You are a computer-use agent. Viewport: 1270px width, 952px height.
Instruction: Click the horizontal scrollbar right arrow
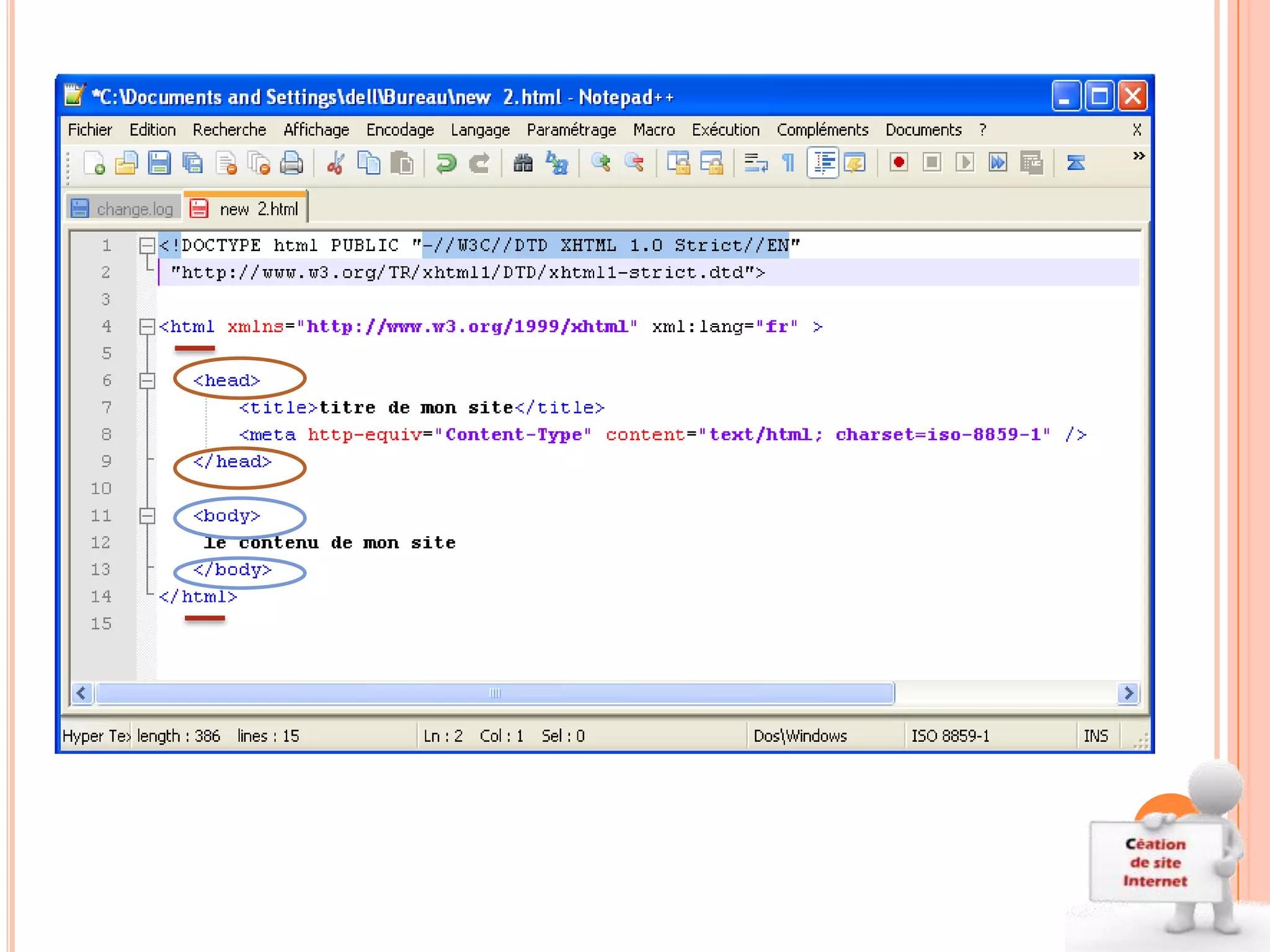pyautogui.click(x=1128, y=693)
